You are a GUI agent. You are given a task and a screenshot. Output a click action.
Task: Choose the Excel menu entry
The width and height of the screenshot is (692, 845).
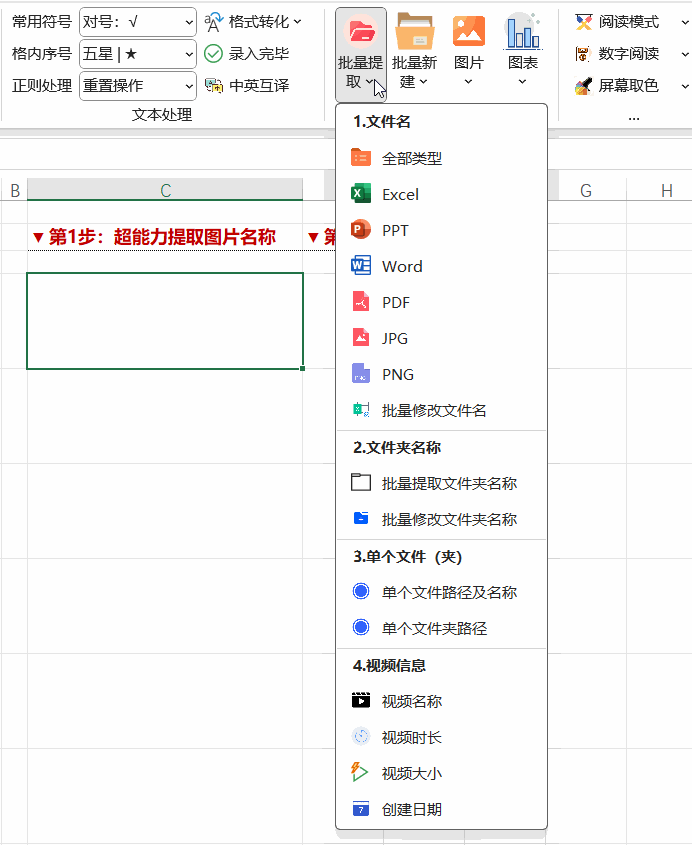click(441, 194)
